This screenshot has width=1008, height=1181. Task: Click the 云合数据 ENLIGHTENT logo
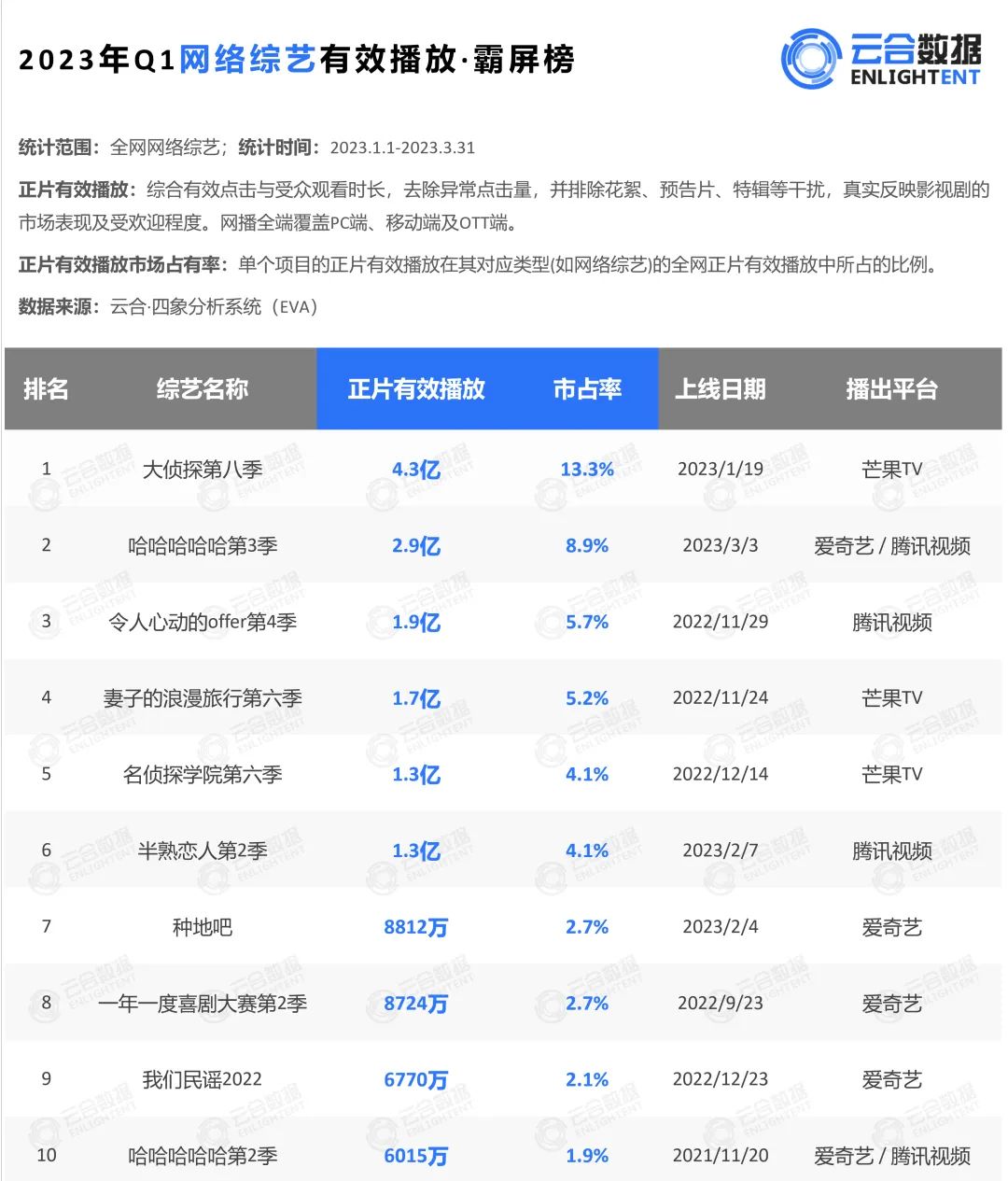click(881, 59)
